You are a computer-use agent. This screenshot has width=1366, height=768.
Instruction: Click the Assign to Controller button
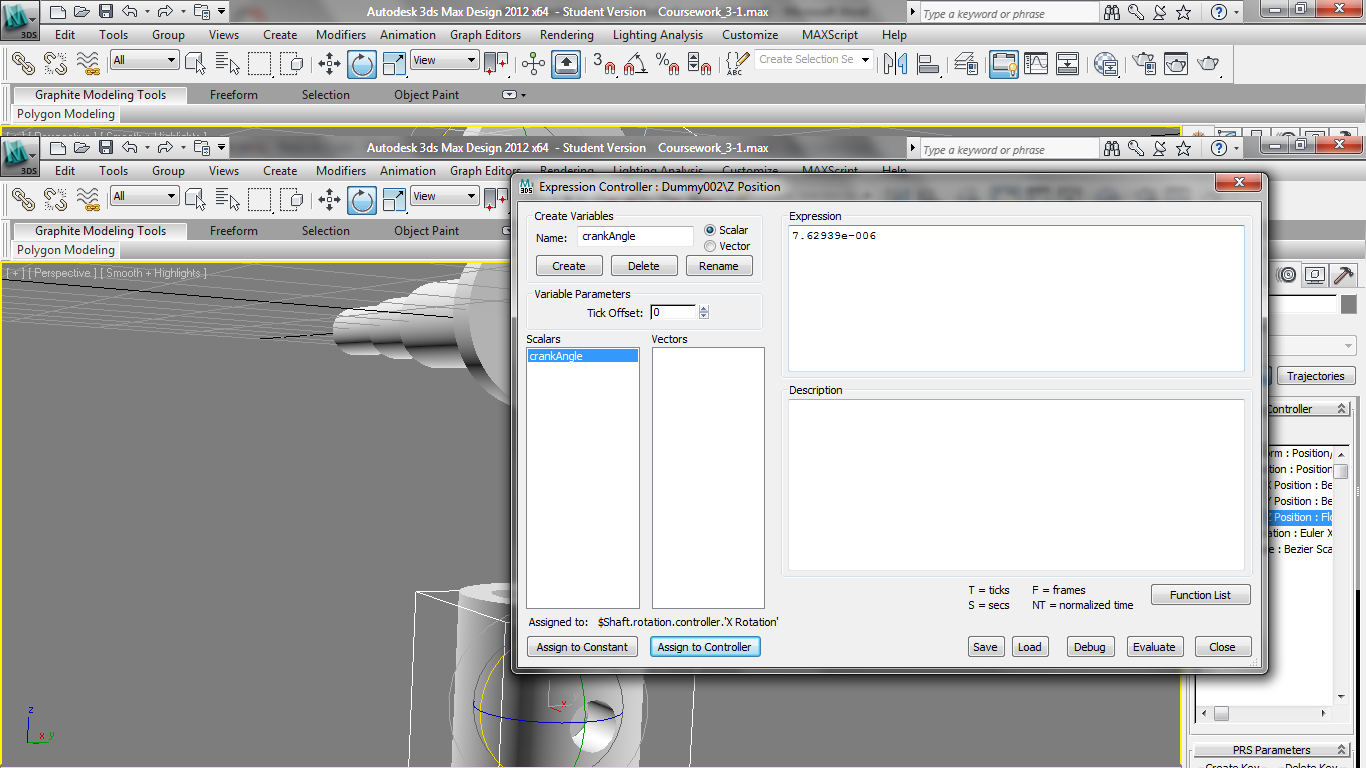704,647
